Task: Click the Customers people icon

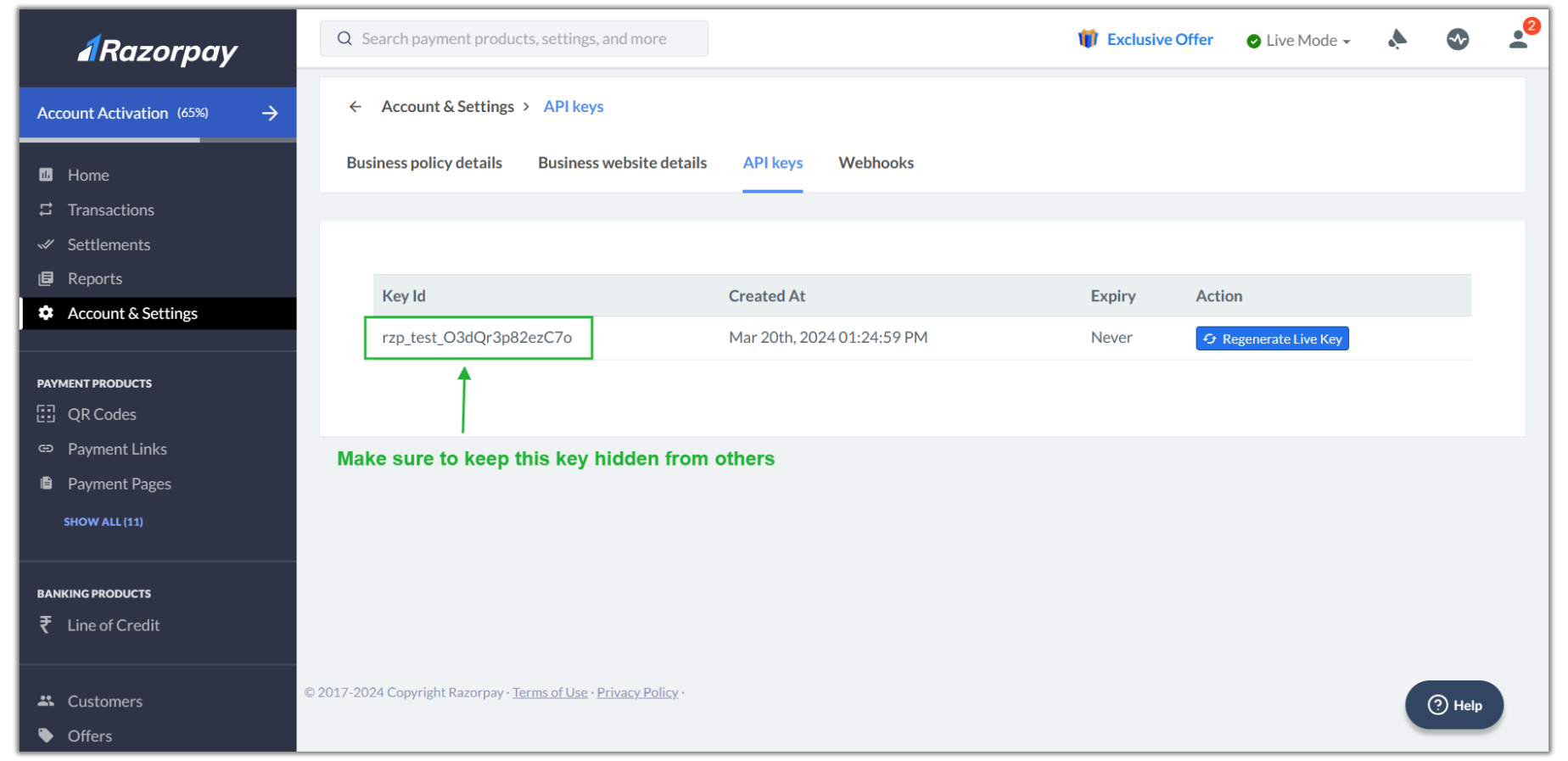Action: pyautogui.click(x=46, y=701)
